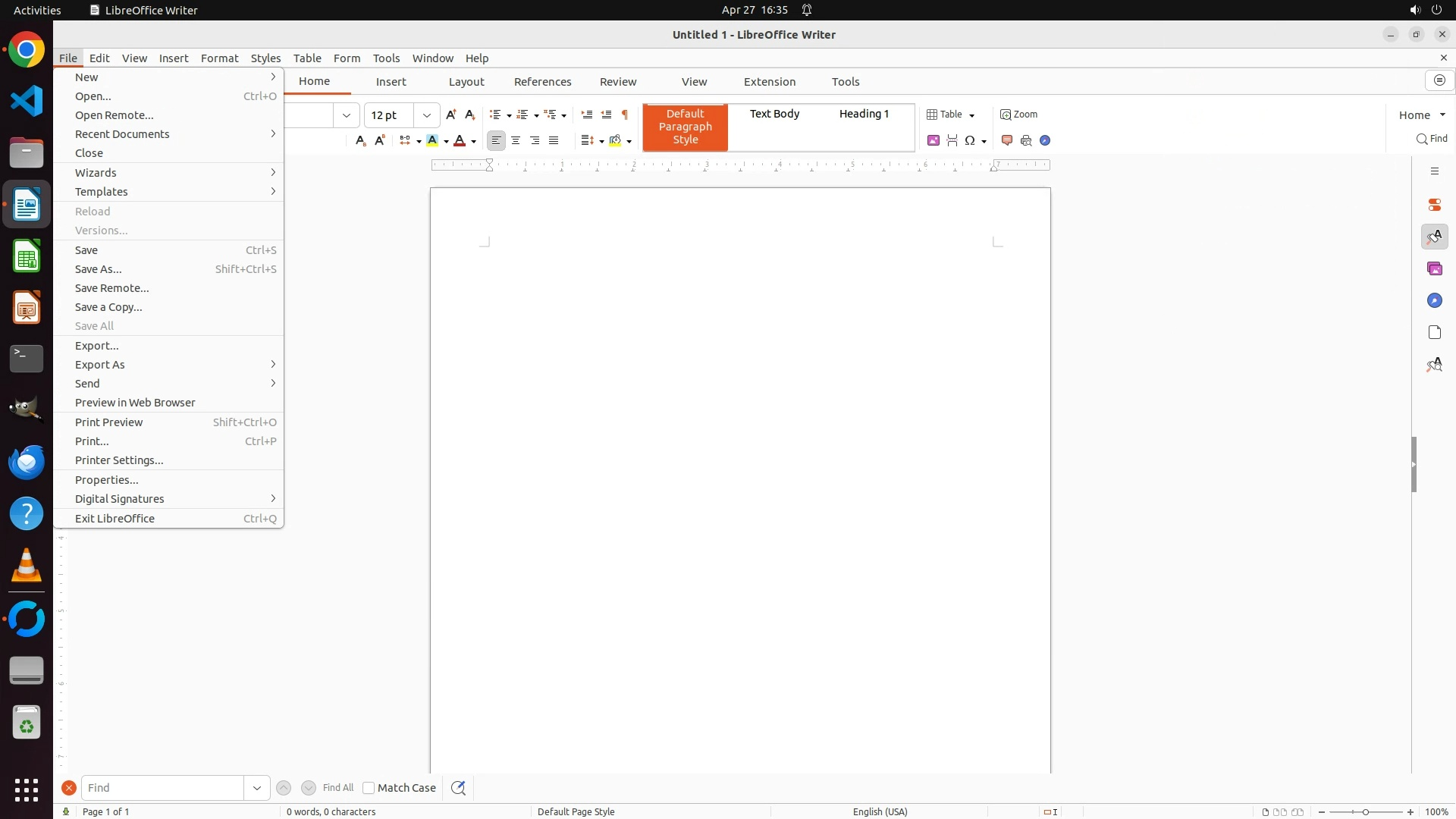Enable the Match Case checkbox
The image size is (1456, 819).
369,788
